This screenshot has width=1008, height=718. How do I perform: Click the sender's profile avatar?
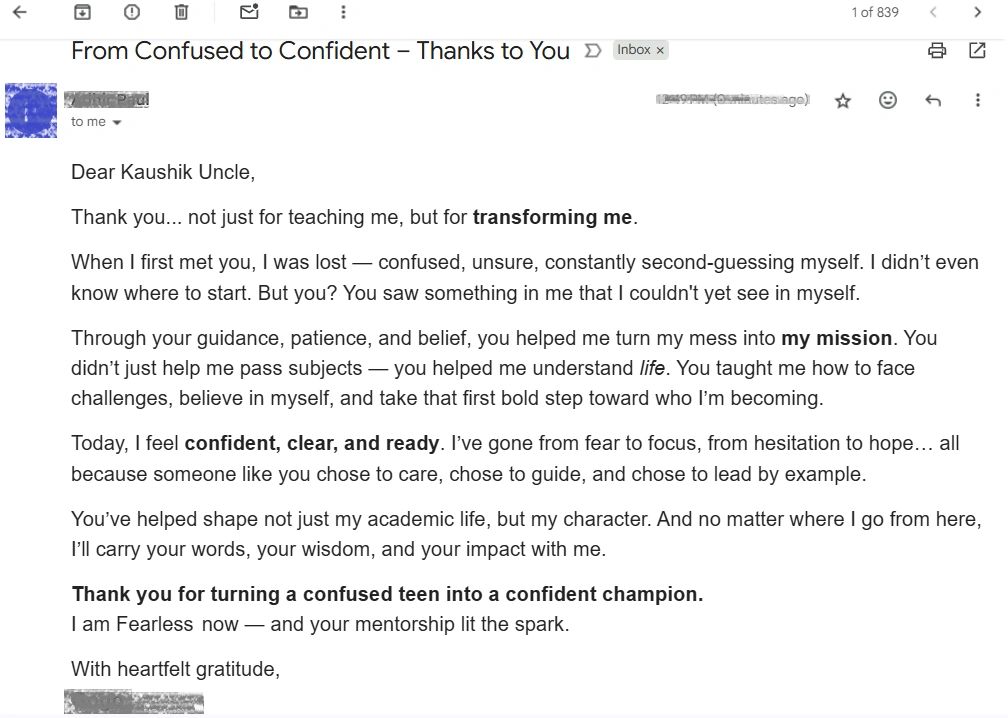(x=31, y=110)
